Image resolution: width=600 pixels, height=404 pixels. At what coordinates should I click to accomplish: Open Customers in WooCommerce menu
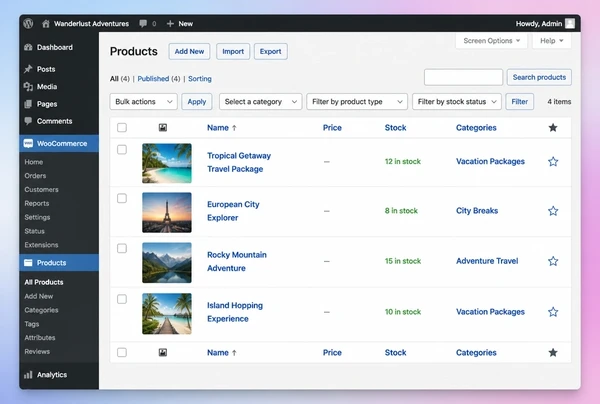pyautogui.click(x=41, y=189)
